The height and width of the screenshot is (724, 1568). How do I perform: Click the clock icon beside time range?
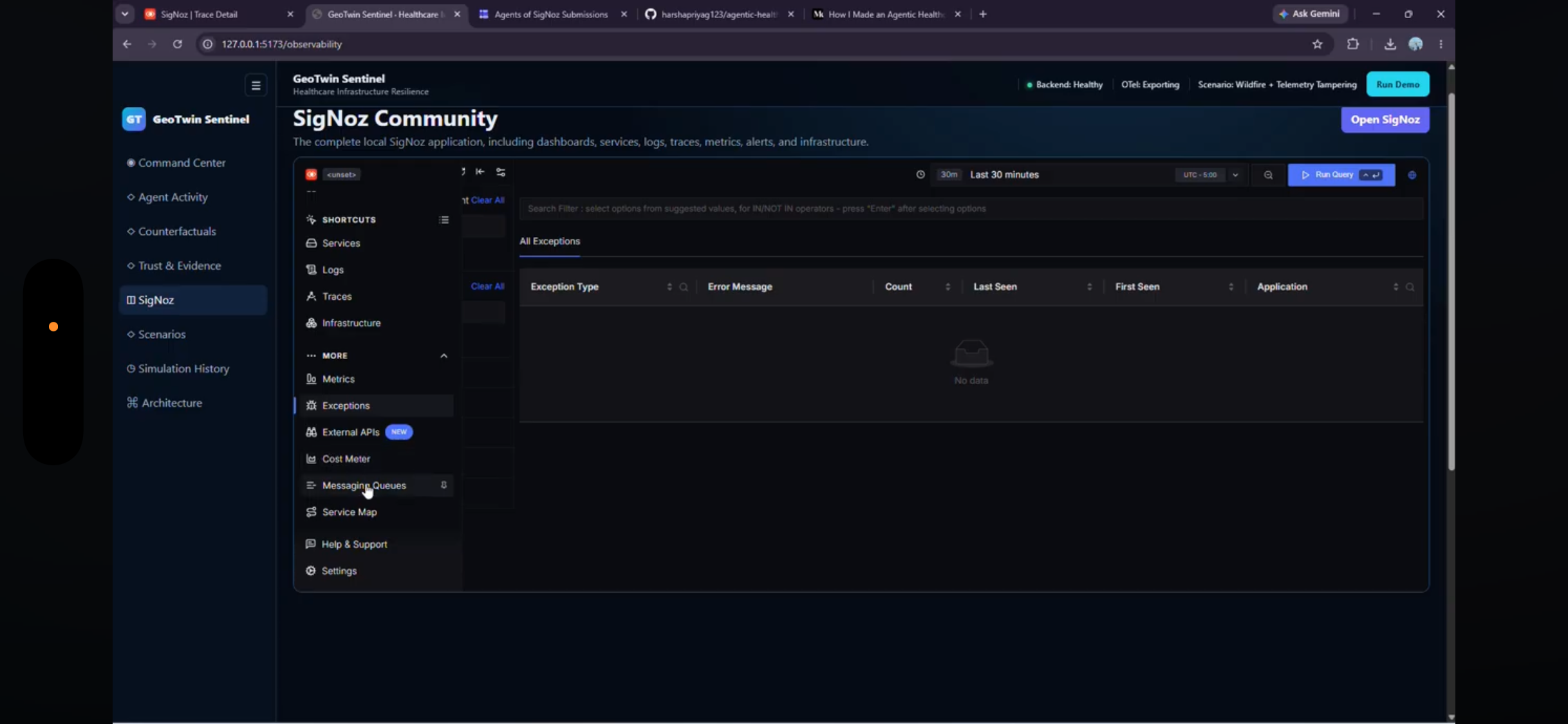click(920, 174)
